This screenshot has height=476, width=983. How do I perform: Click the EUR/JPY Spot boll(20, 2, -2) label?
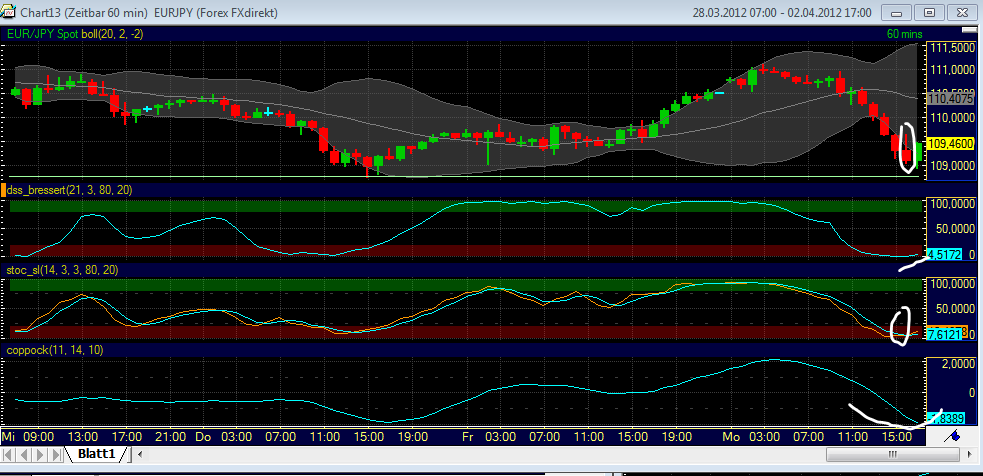pyautogui.click(x=75, y=34)
